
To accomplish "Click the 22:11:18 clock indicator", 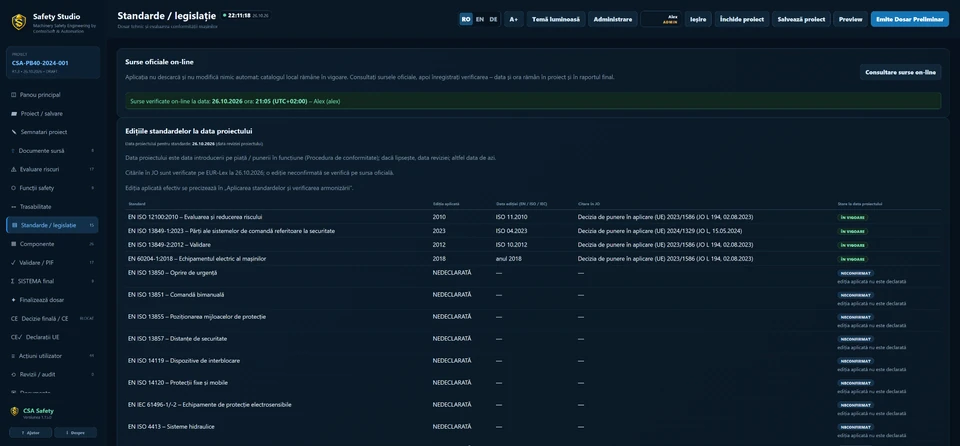I will 246,15.
